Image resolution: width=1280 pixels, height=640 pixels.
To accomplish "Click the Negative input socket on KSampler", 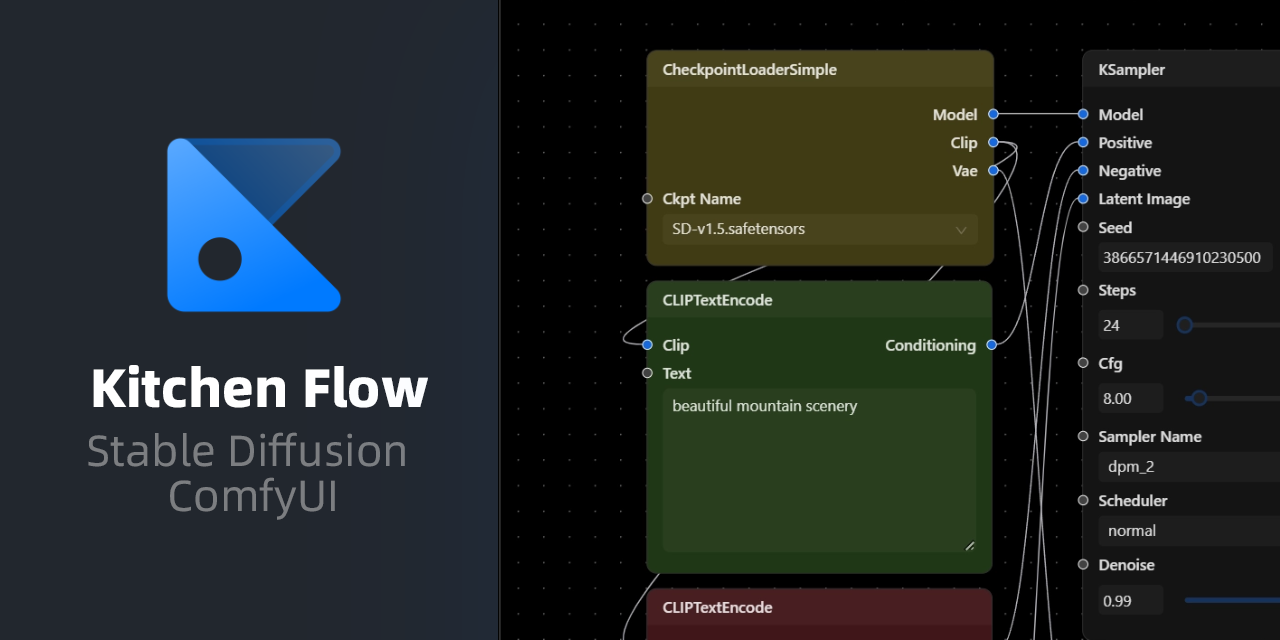I will point(1082,171).
